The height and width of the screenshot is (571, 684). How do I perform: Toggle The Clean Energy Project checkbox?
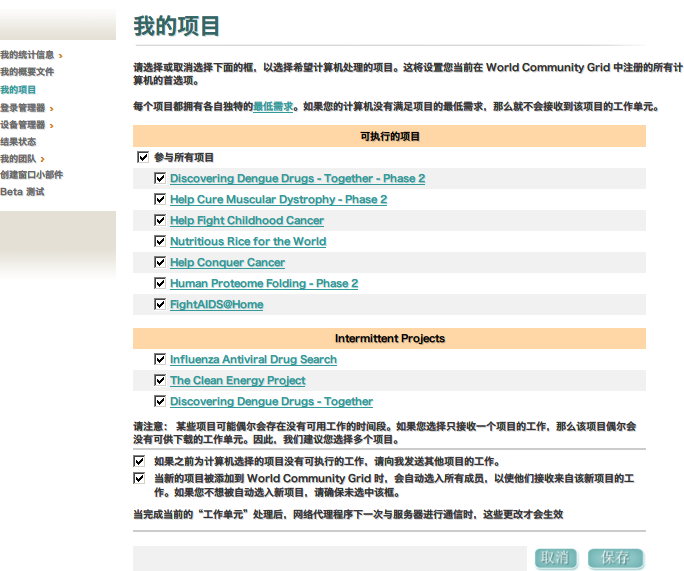tap(160, 380)
